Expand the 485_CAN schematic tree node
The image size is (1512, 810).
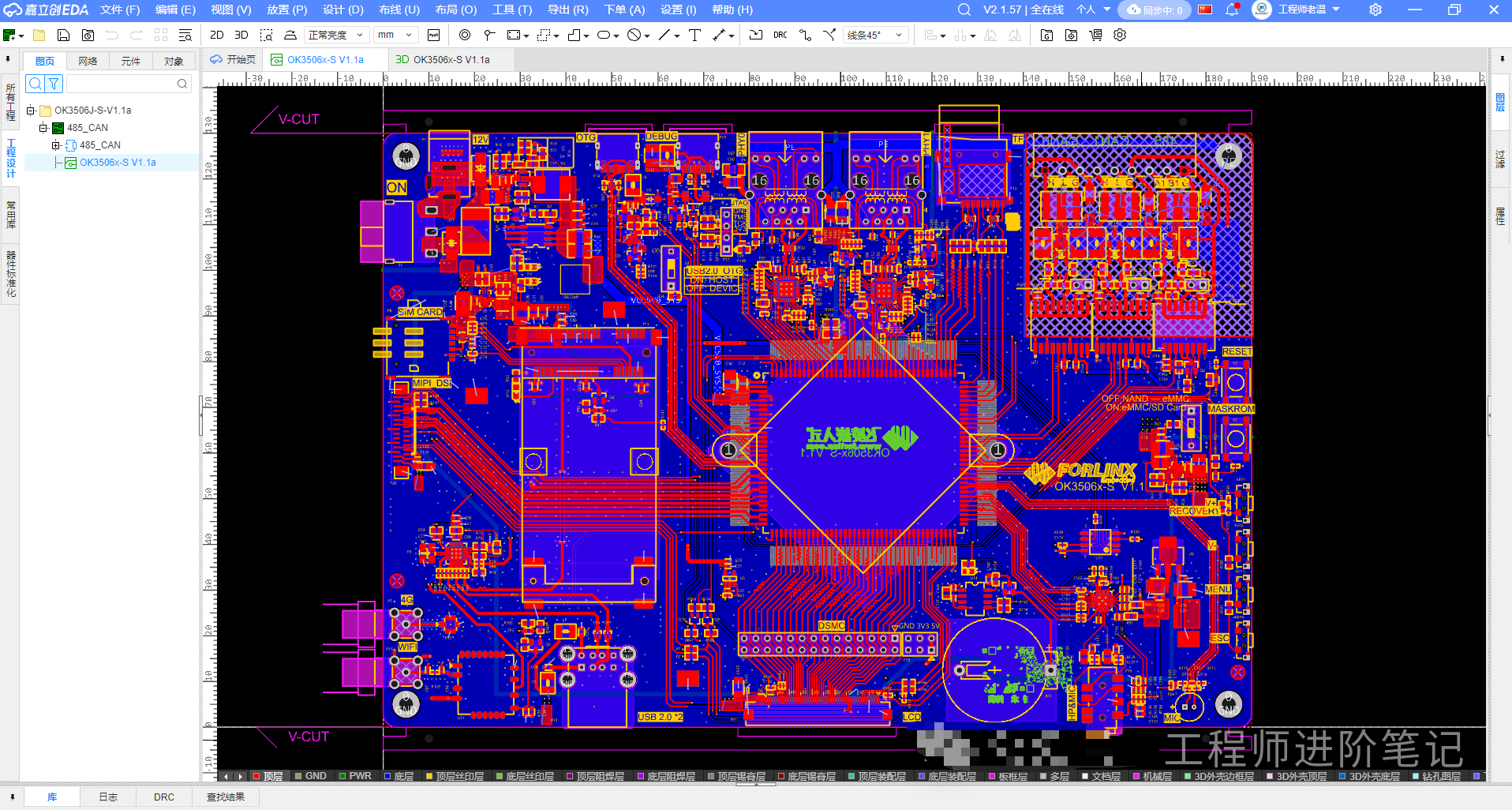[x=56, y=145]
